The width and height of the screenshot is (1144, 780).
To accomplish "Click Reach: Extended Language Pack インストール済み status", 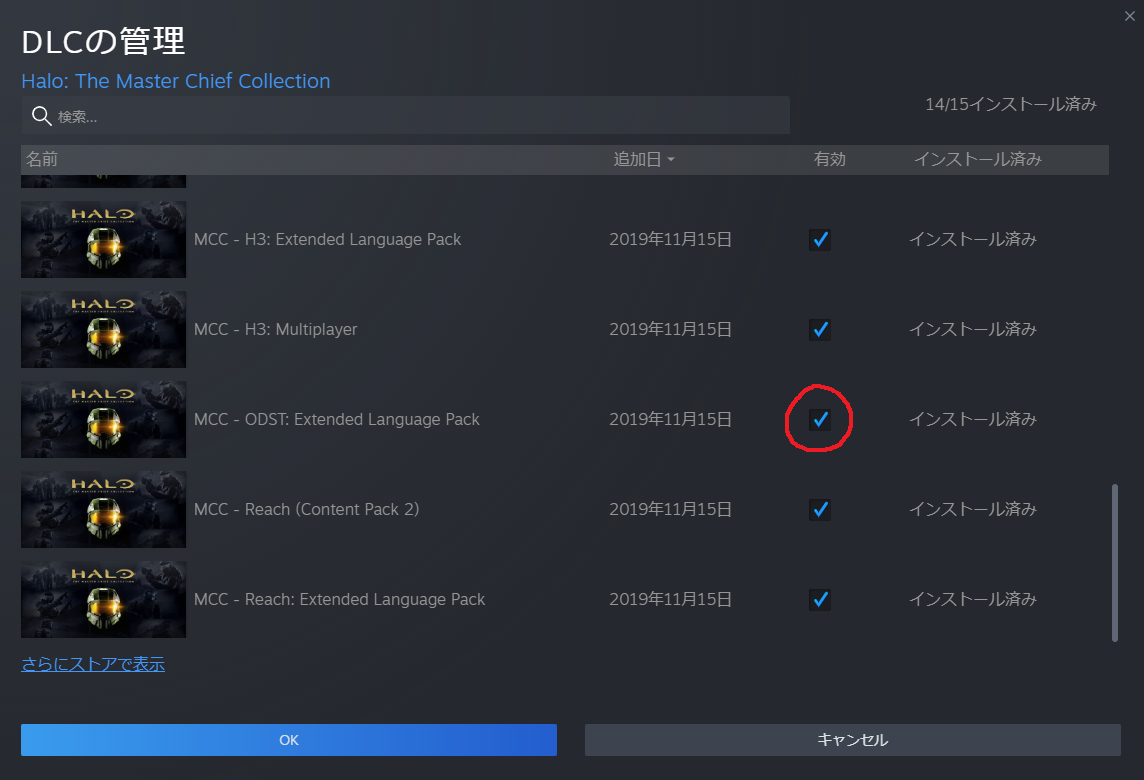I will [x=973, y=599].
